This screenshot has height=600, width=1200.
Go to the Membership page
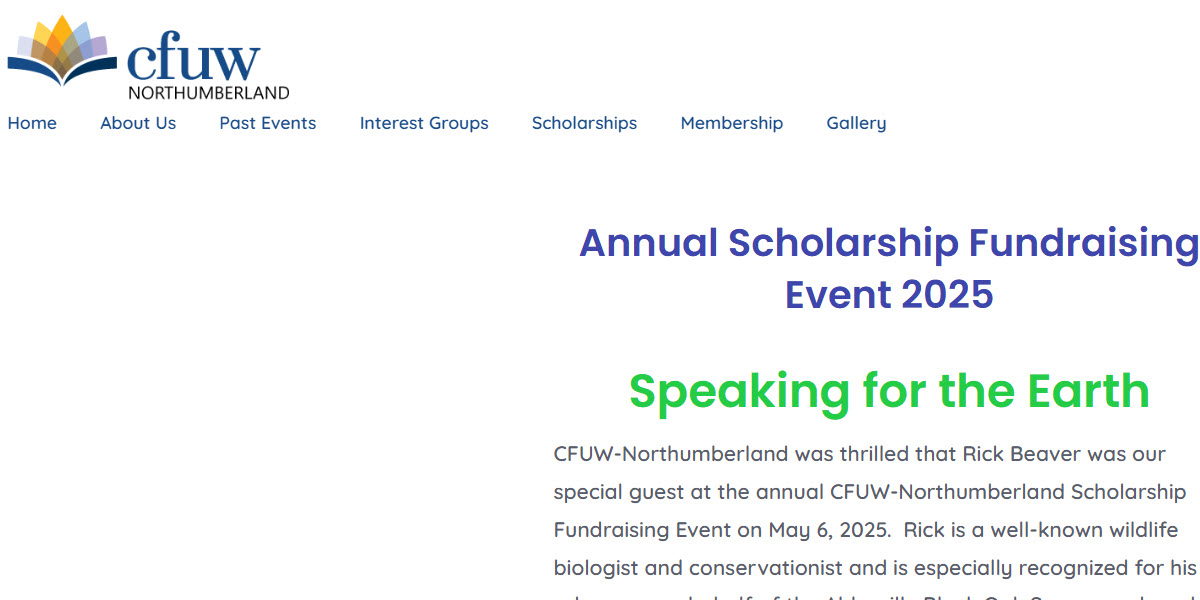(732, 123)
